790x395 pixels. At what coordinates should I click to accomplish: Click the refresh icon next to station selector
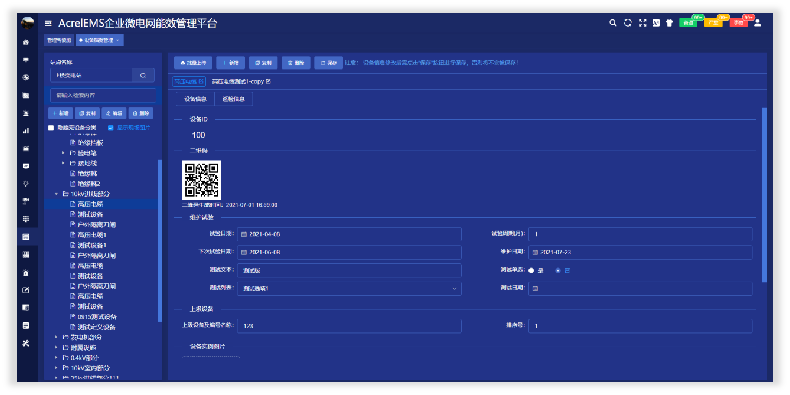click(143, 75)
